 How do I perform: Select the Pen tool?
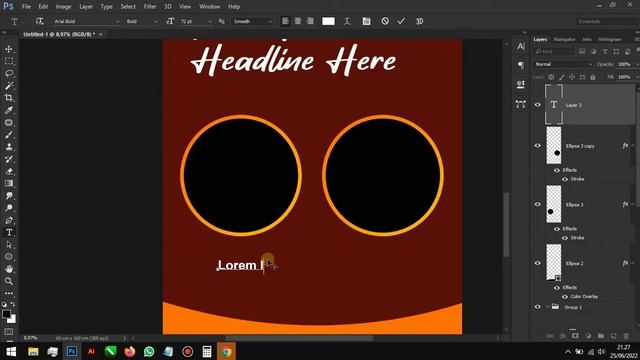click(x=9, y=220)
